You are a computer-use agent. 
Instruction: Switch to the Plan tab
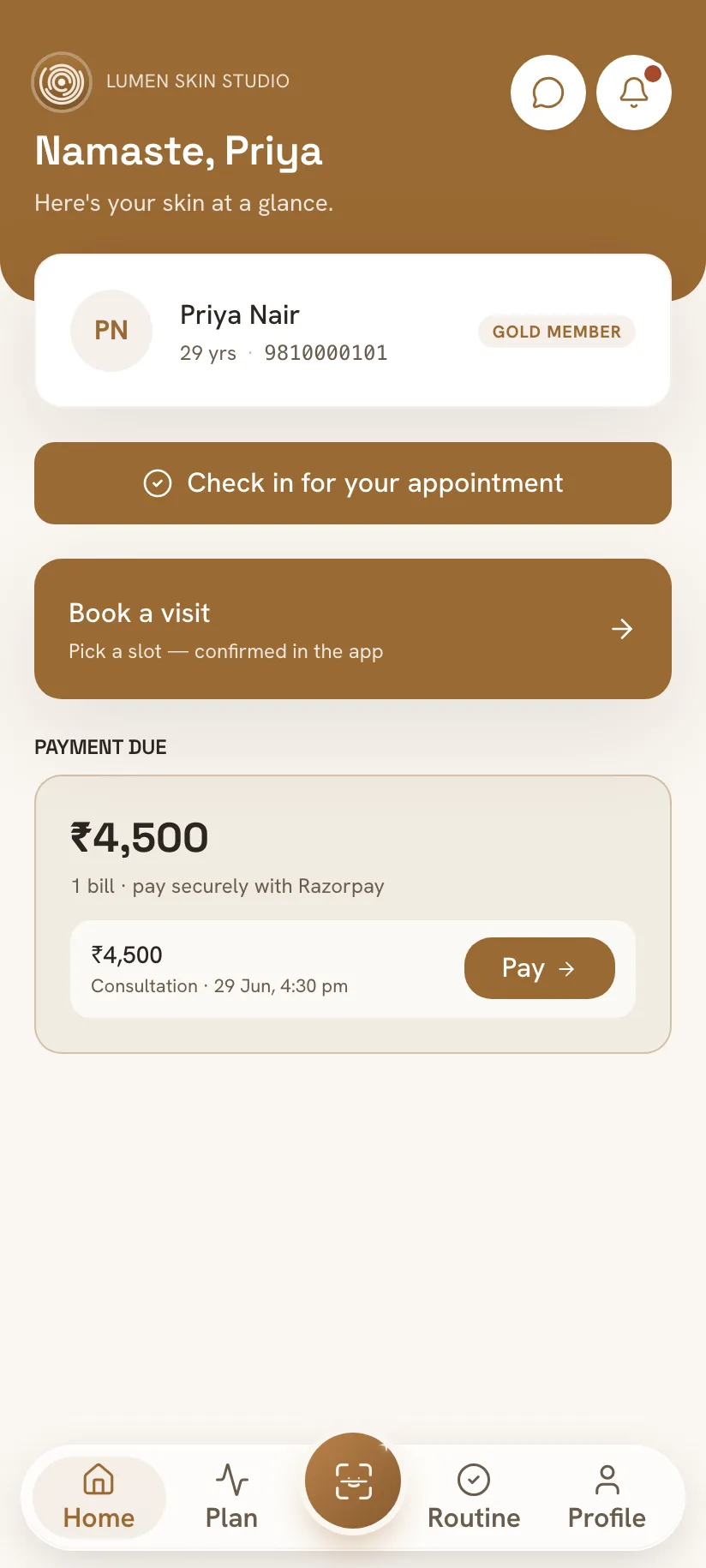[231, 1496]
